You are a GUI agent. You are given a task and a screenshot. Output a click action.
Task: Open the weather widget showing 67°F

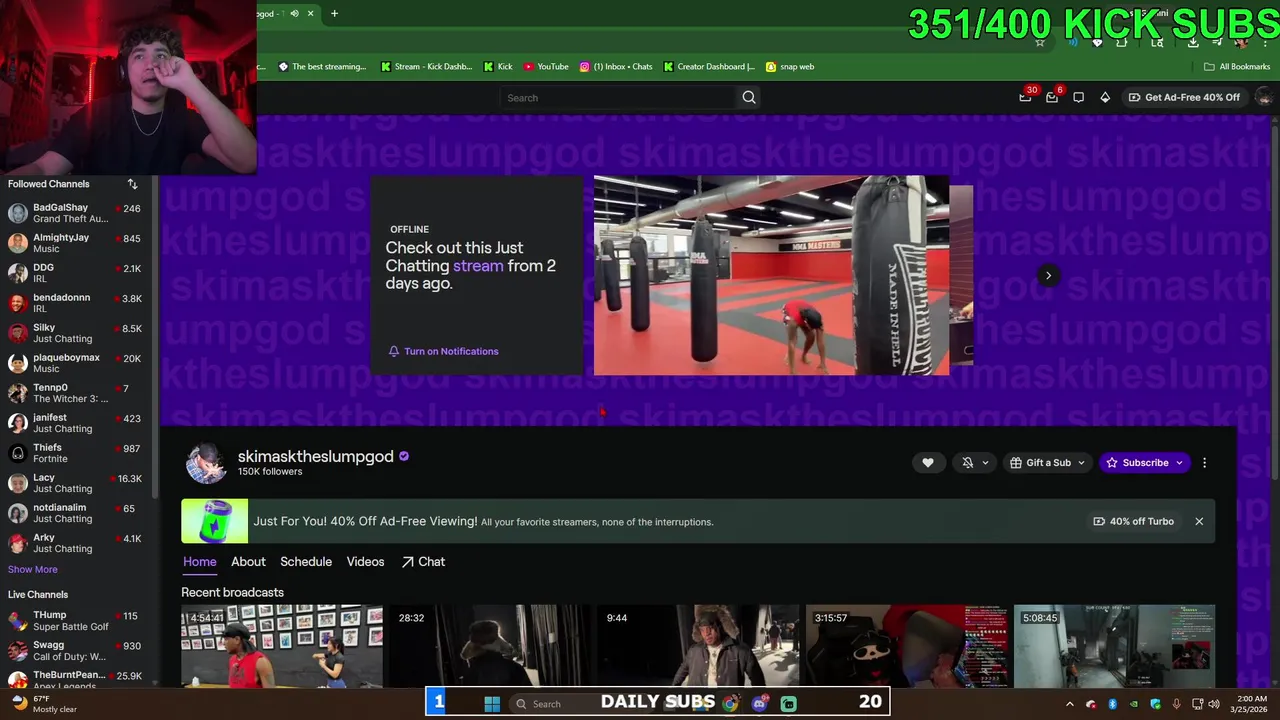pyautogui.click(x=42, y=704)
